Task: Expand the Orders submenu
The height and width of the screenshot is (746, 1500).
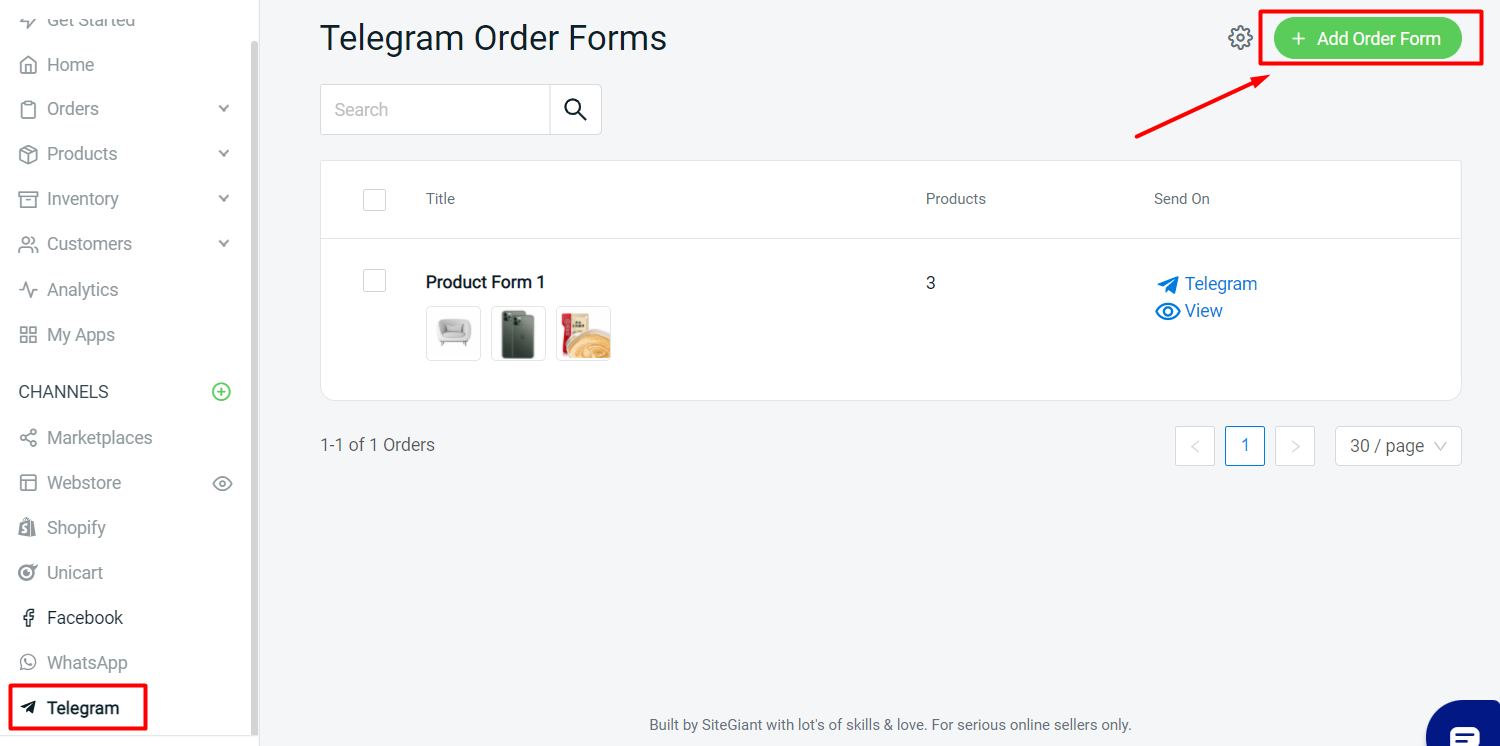Action: click(x=224, y=109)
